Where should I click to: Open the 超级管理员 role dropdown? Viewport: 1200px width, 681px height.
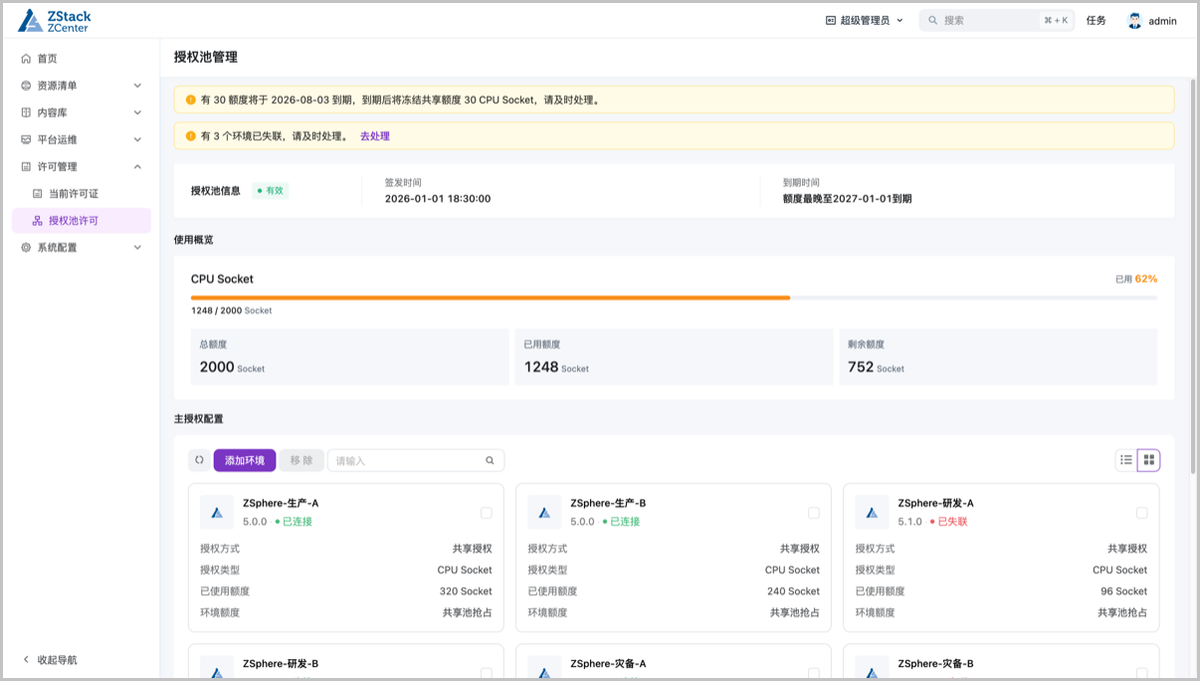pos(865,20)
